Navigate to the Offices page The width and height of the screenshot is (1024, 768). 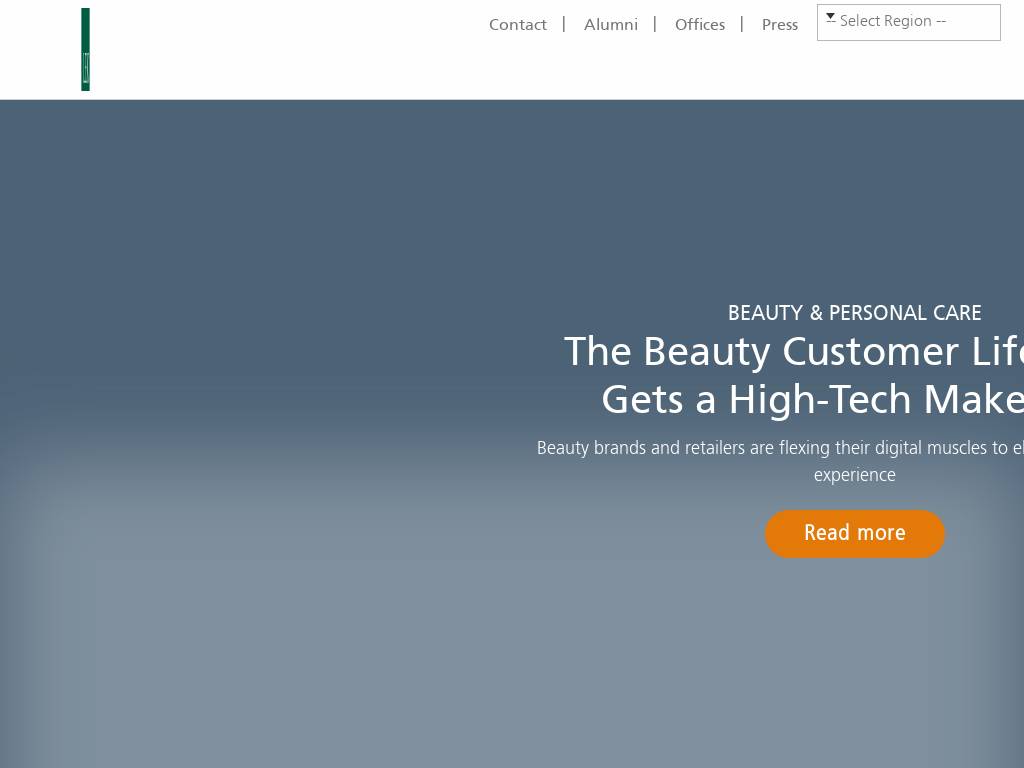(x=699, y=25)
